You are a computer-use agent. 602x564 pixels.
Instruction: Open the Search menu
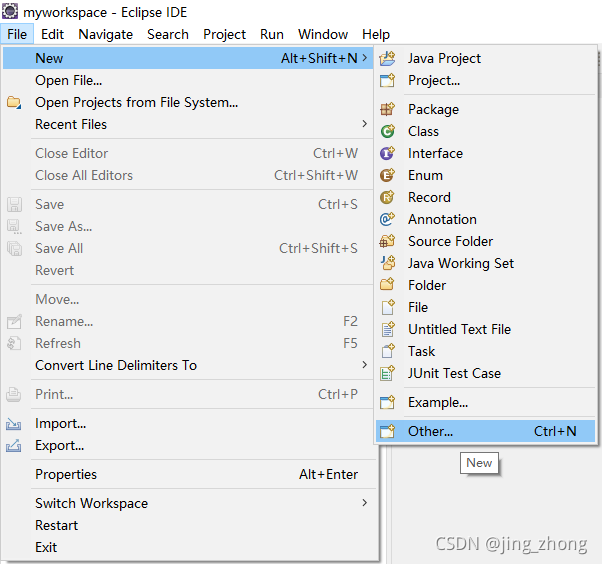[x=168, y=34]
